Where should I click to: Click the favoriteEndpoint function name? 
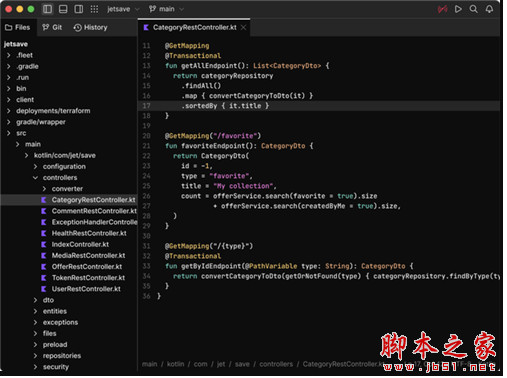213,146
